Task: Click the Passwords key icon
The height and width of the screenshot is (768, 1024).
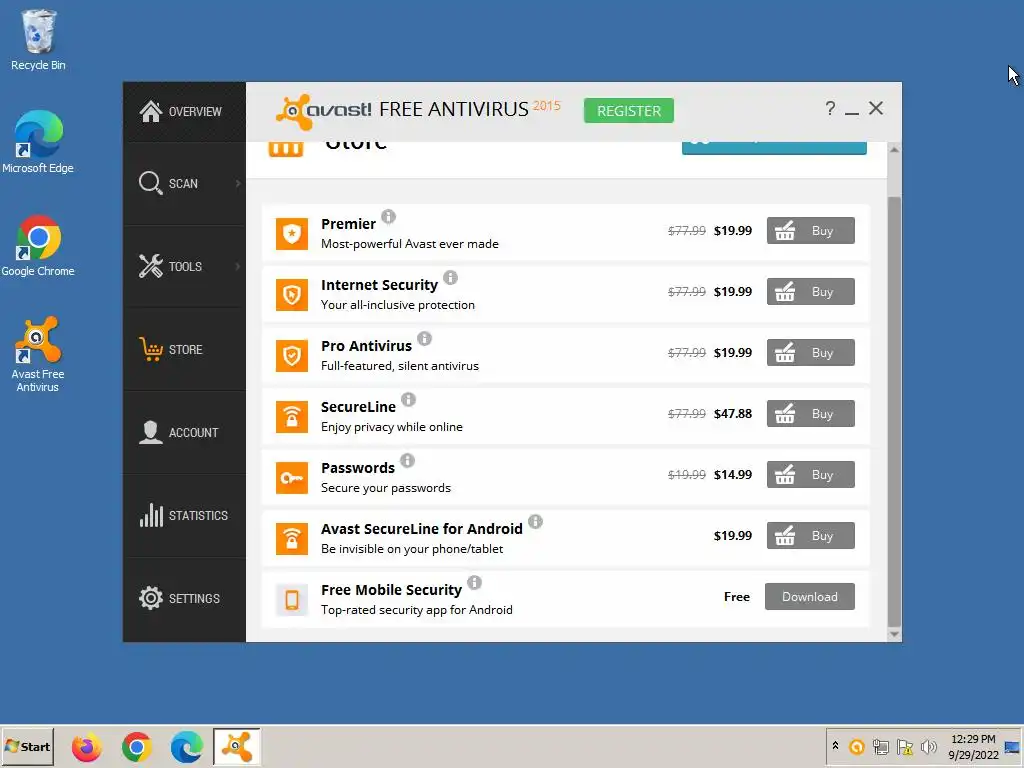Action: 291,478
